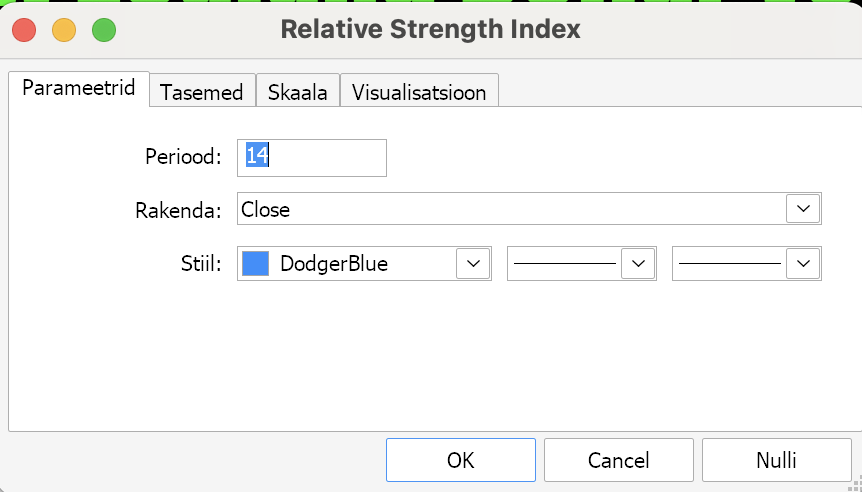862x492 pixels.
Task: Click the line style sample in the middle Stiil box
Action: [x=565, y=264]
